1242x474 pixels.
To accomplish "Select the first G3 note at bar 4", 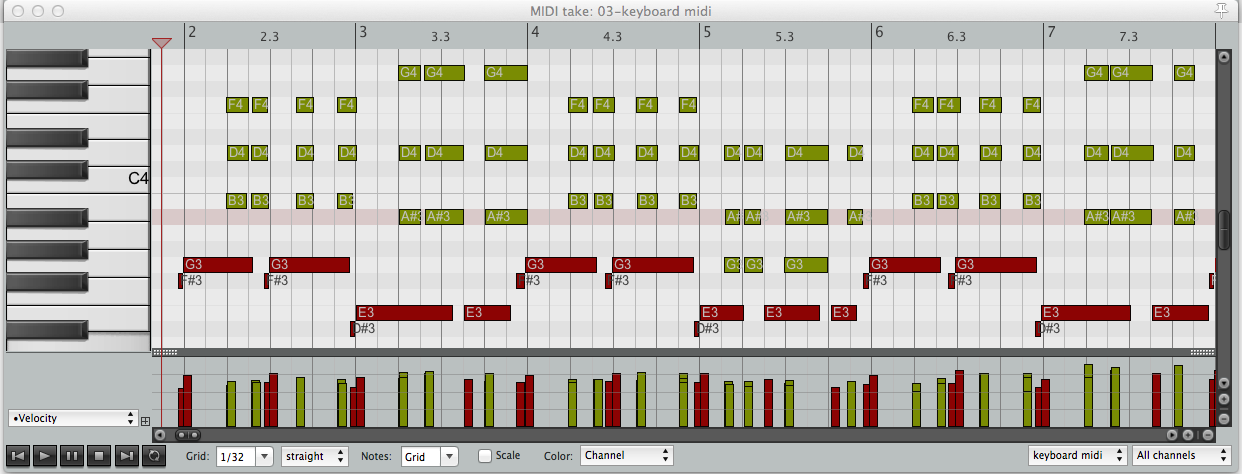I will (561, 265).
